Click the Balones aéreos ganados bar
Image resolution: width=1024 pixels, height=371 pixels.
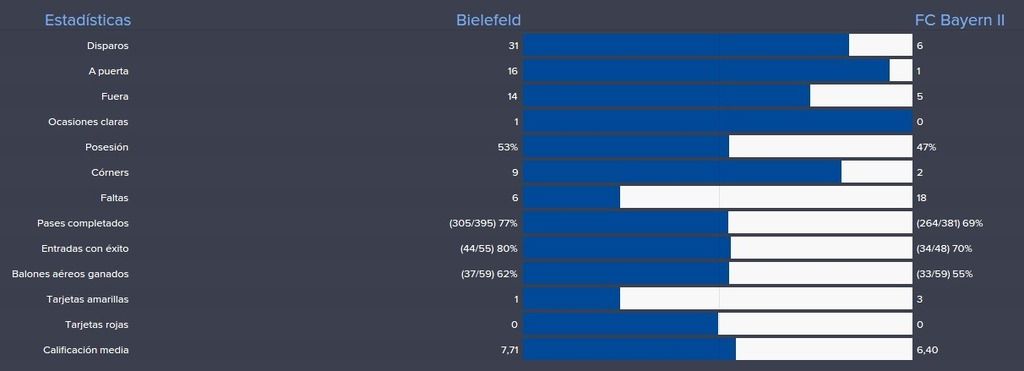pyautogui.click(x=718, y=274)
